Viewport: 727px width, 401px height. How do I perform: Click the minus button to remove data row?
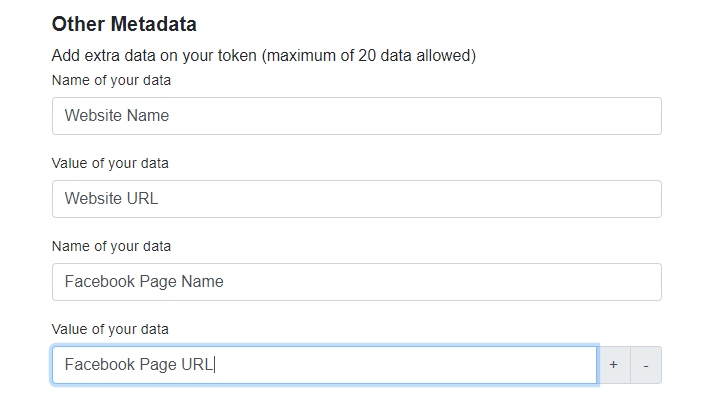(x=646, y=365)
